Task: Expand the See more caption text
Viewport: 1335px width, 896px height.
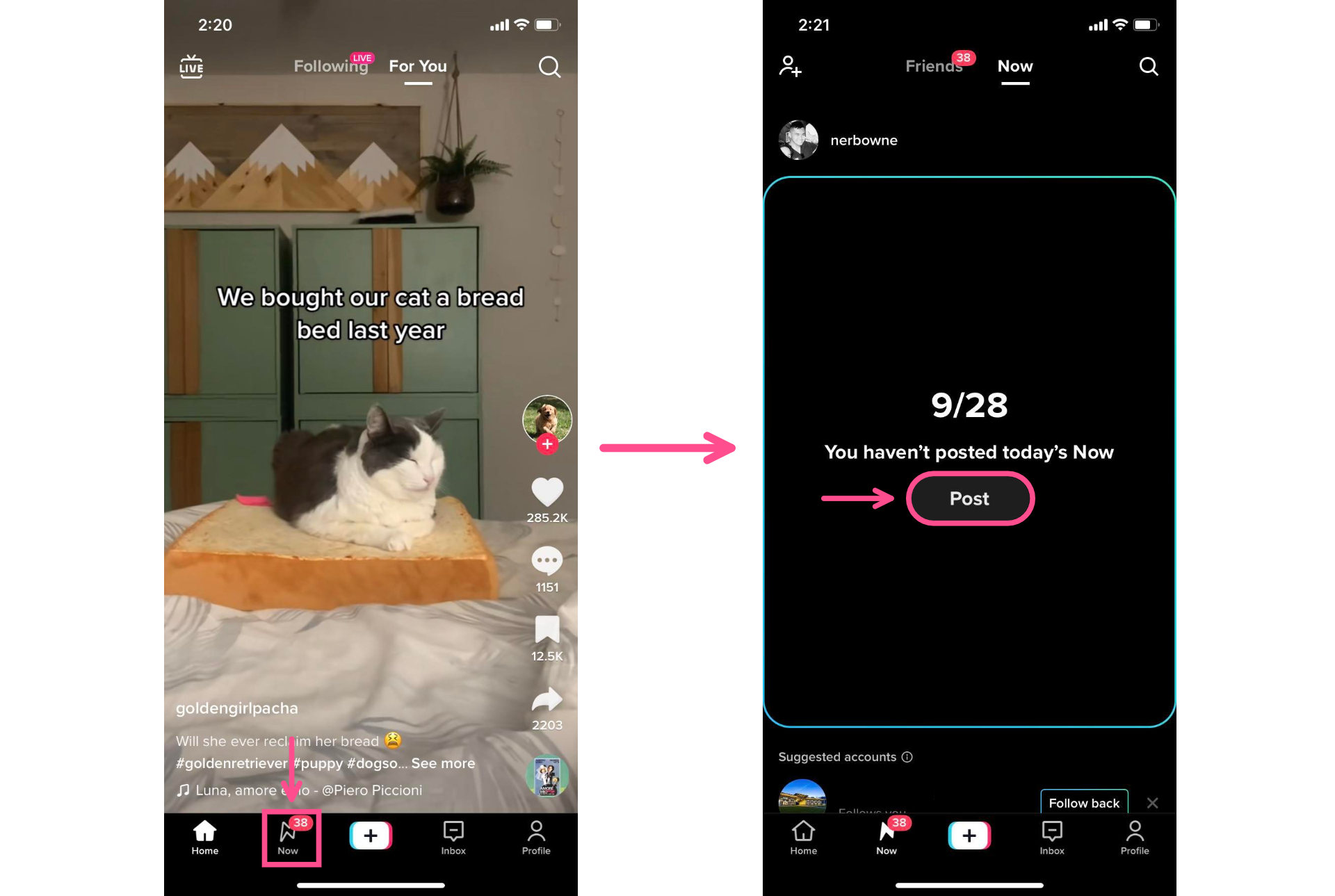Action: 443,763
